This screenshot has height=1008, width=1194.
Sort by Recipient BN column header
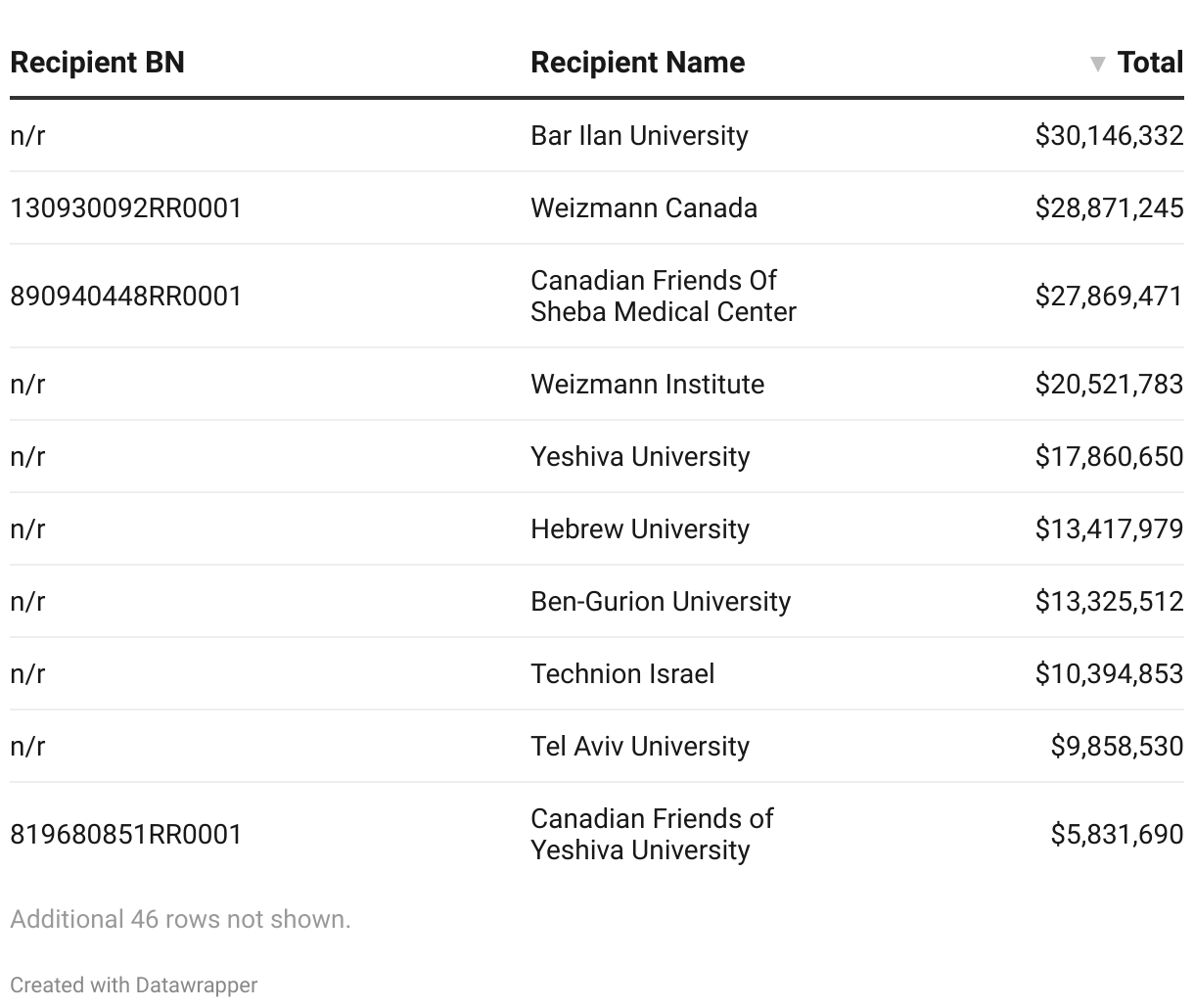pyautogui.click(x=97, y=63)
